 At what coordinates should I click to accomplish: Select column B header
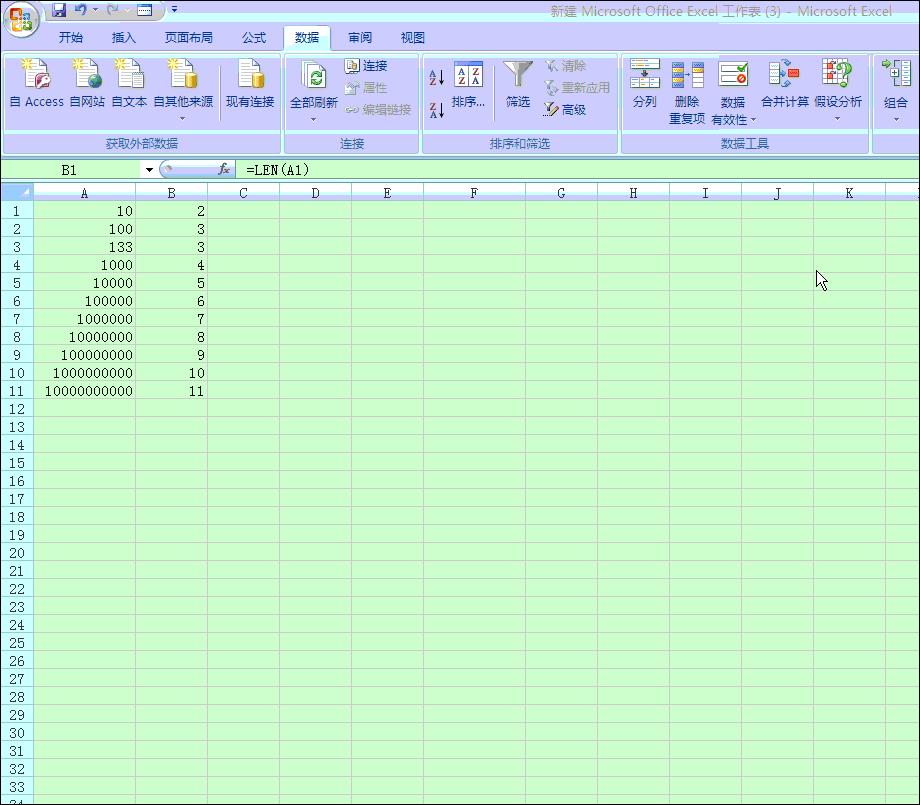click(171, 193)
